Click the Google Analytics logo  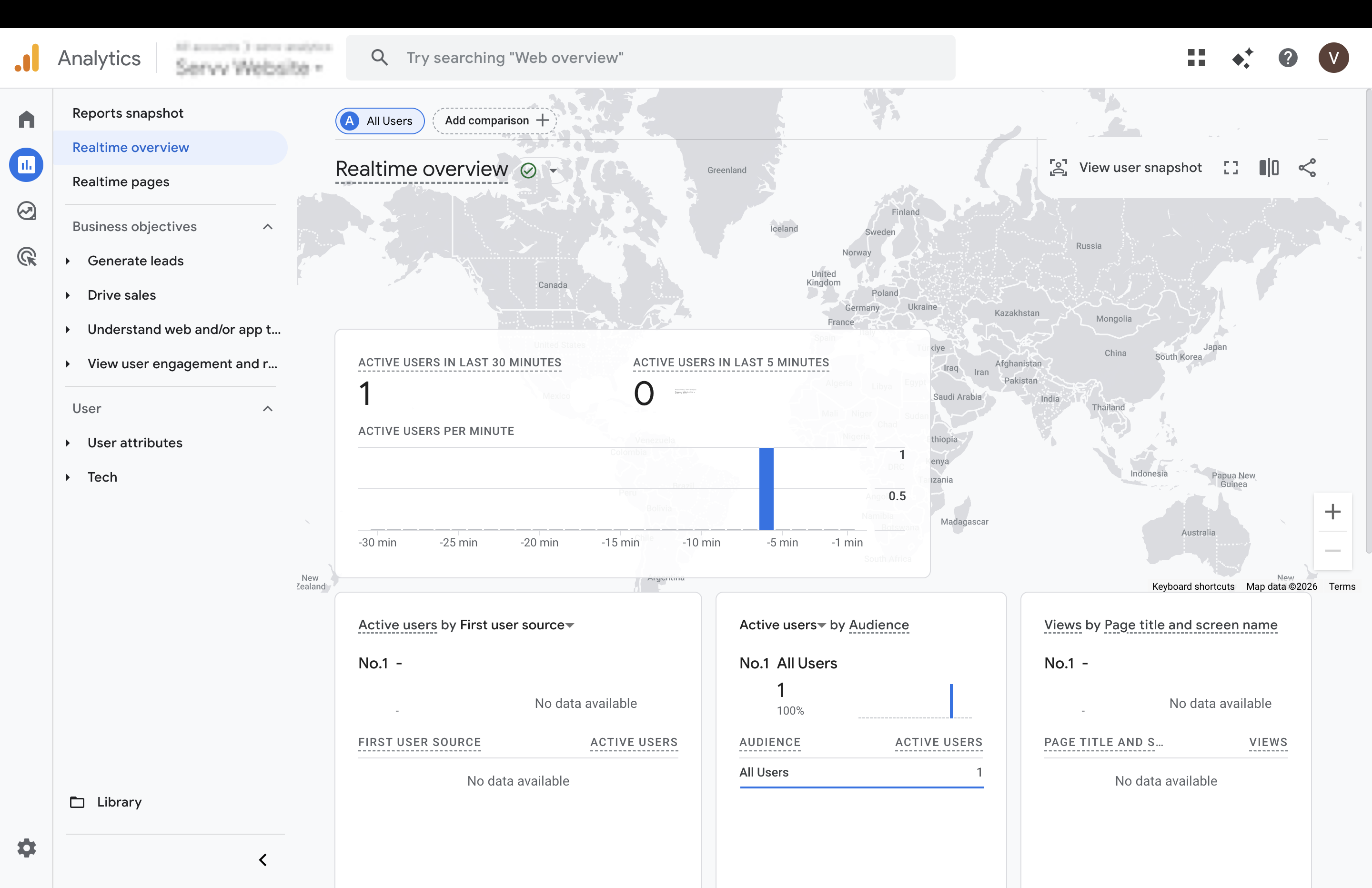27,58
